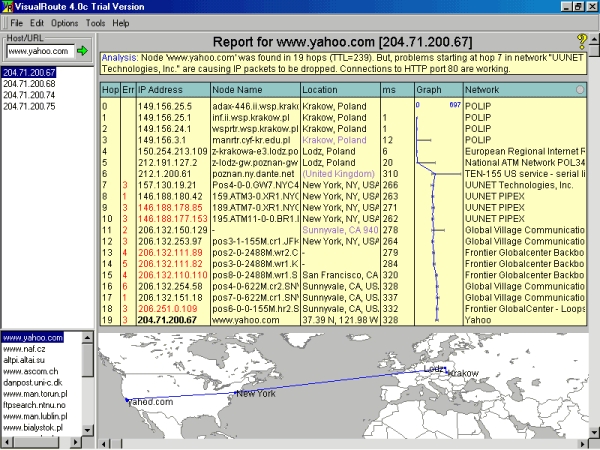
Task: Click the Sunnyvale, CA 940 location link
Action: click(340, 230)
